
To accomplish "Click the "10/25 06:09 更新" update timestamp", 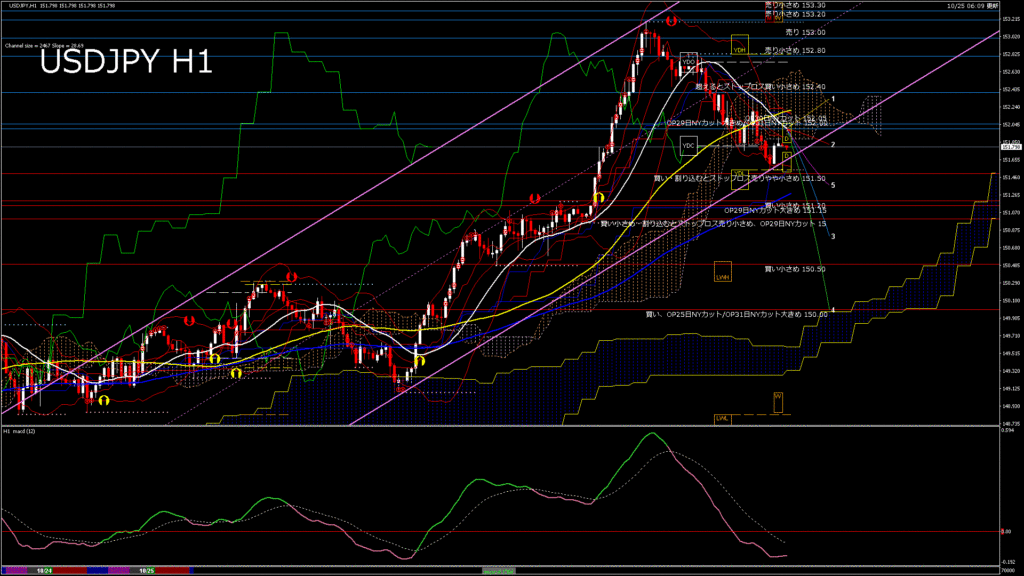I will pyautogui.click(x=972, y=6).
